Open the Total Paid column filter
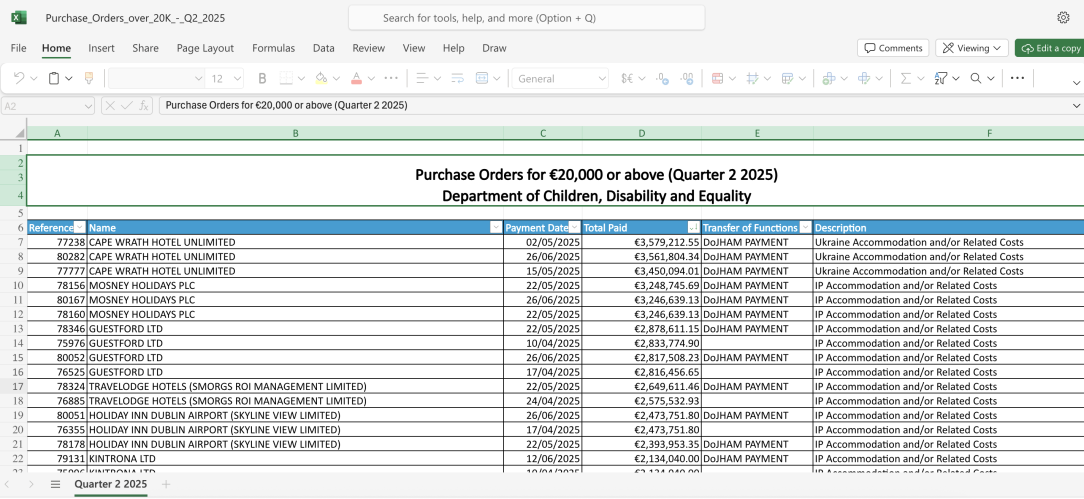This screenshot has width=1084, height=499. (x=693, y=227)
